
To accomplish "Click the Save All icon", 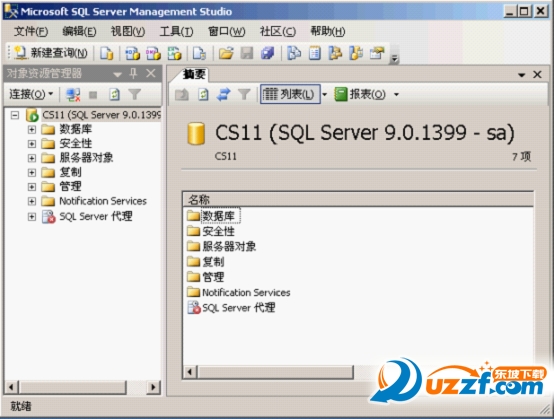I will coord(267,53).
